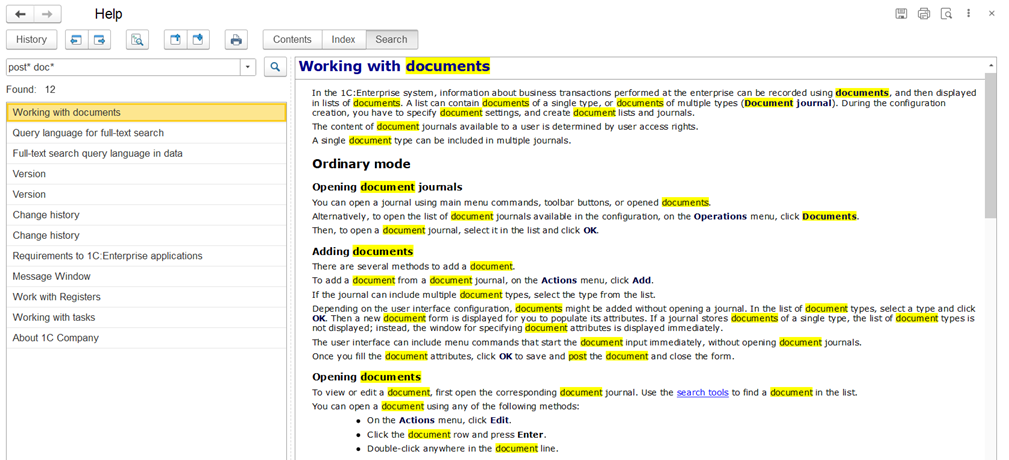Click the forward navigation arrow

pos(47,14)
